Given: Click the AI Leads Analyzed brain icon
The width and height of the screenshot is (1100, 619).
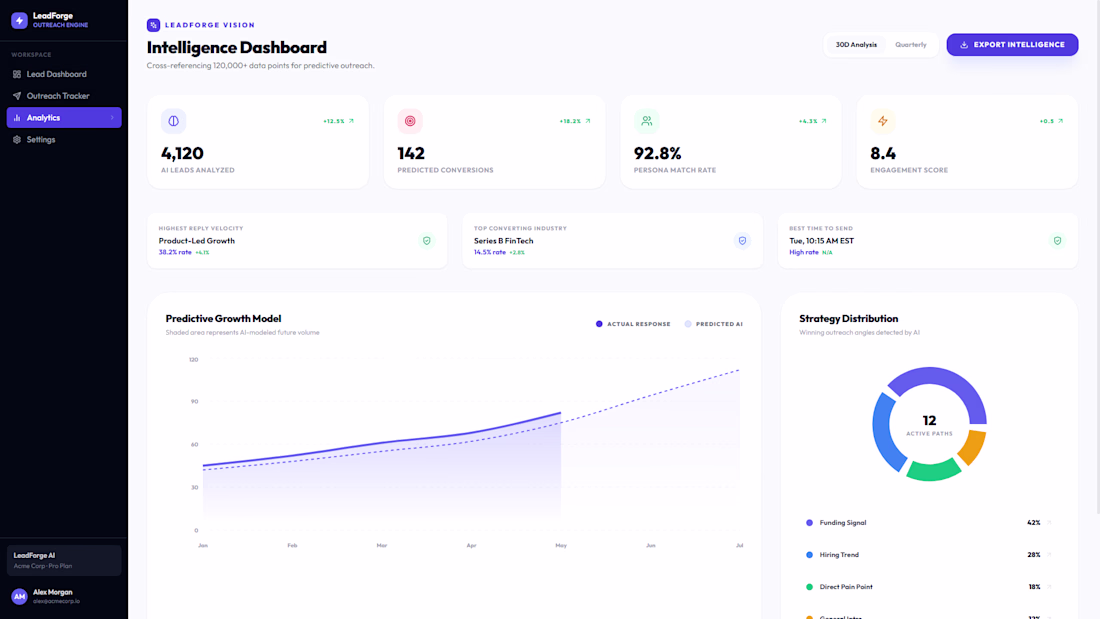Looking at the screenshot, I should coord(173,121).
